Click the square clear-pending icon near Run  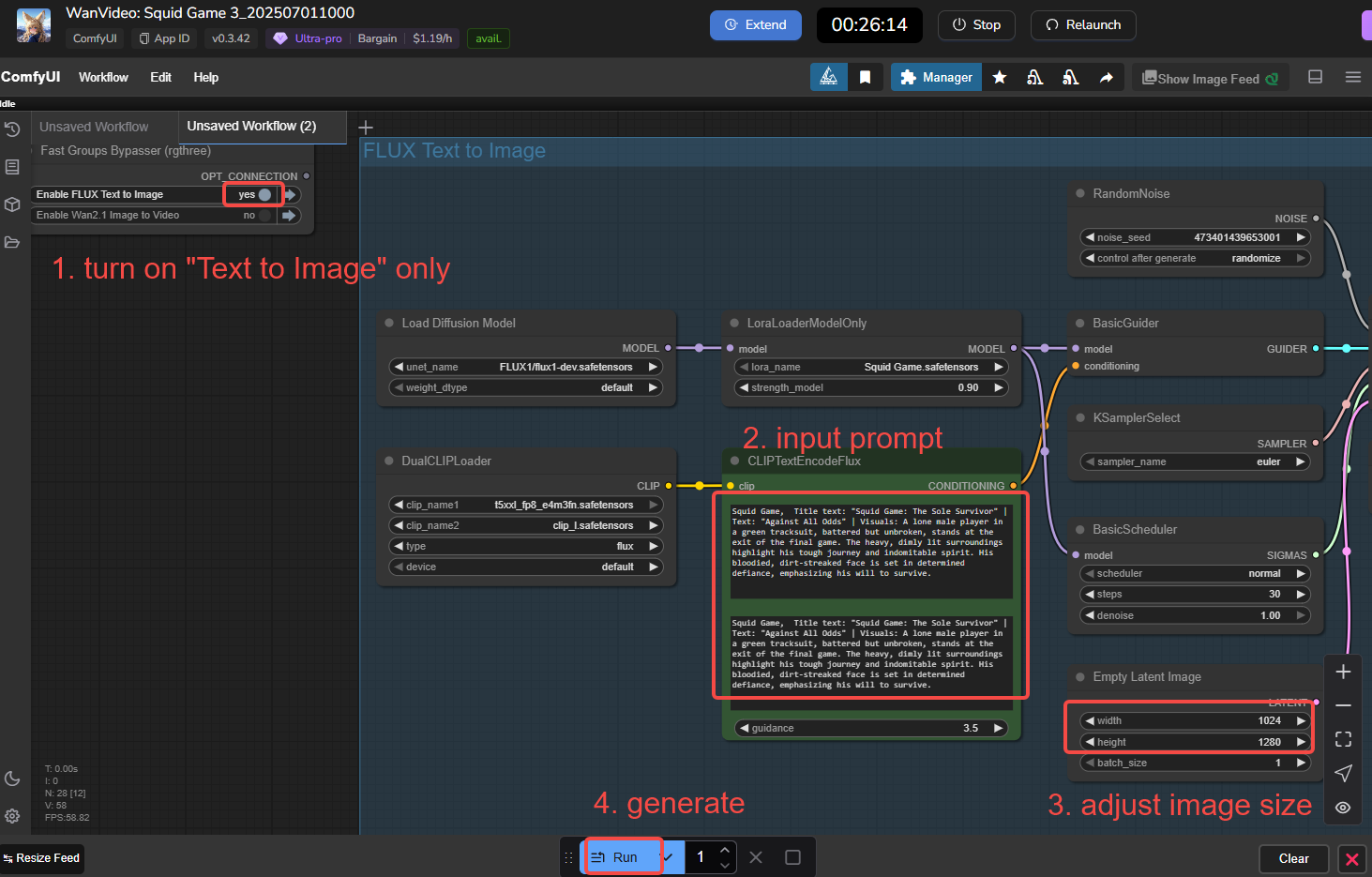point(792,857)
